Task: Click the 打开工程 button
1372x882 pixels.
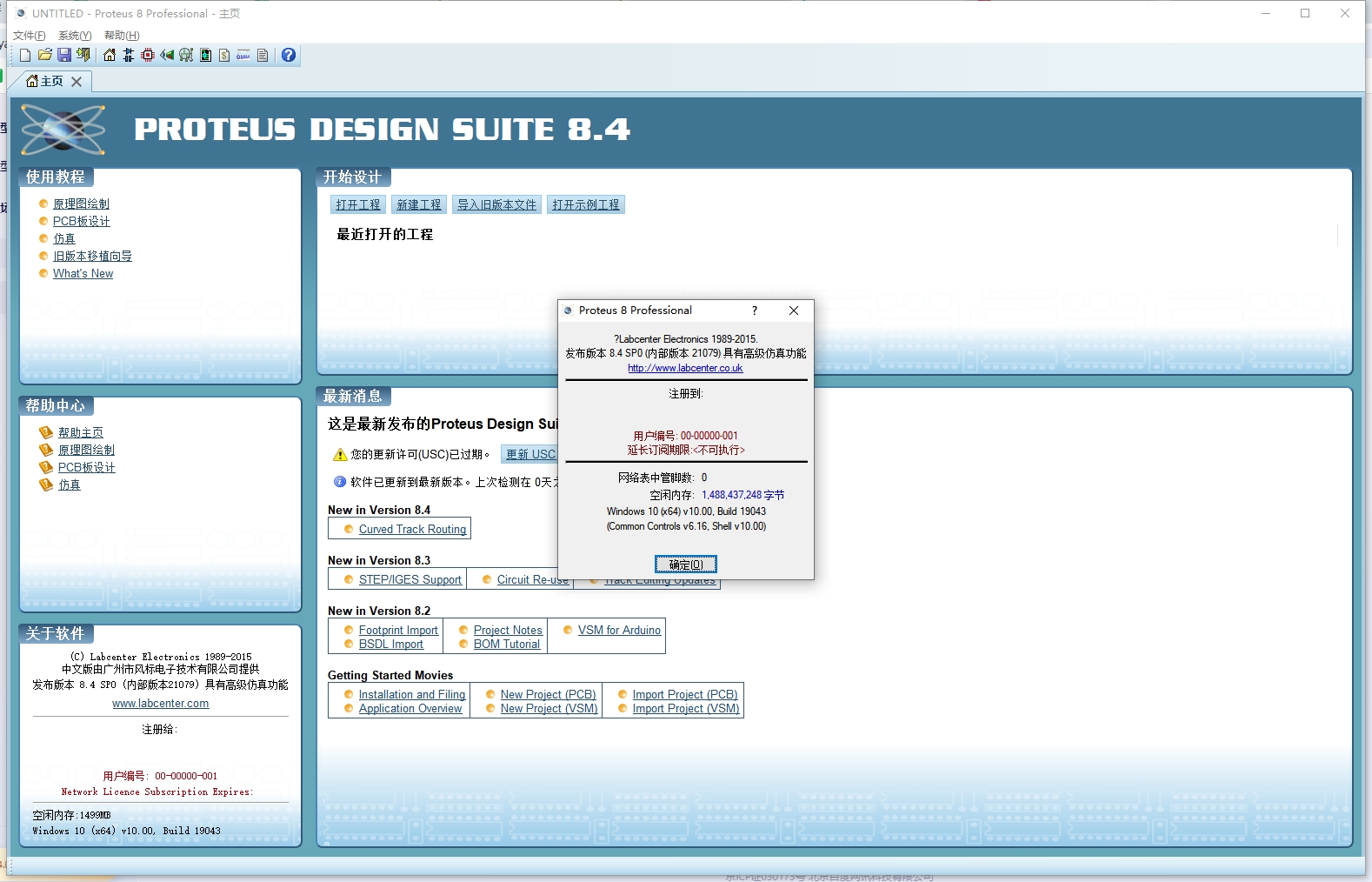Action: pos(358,204)
